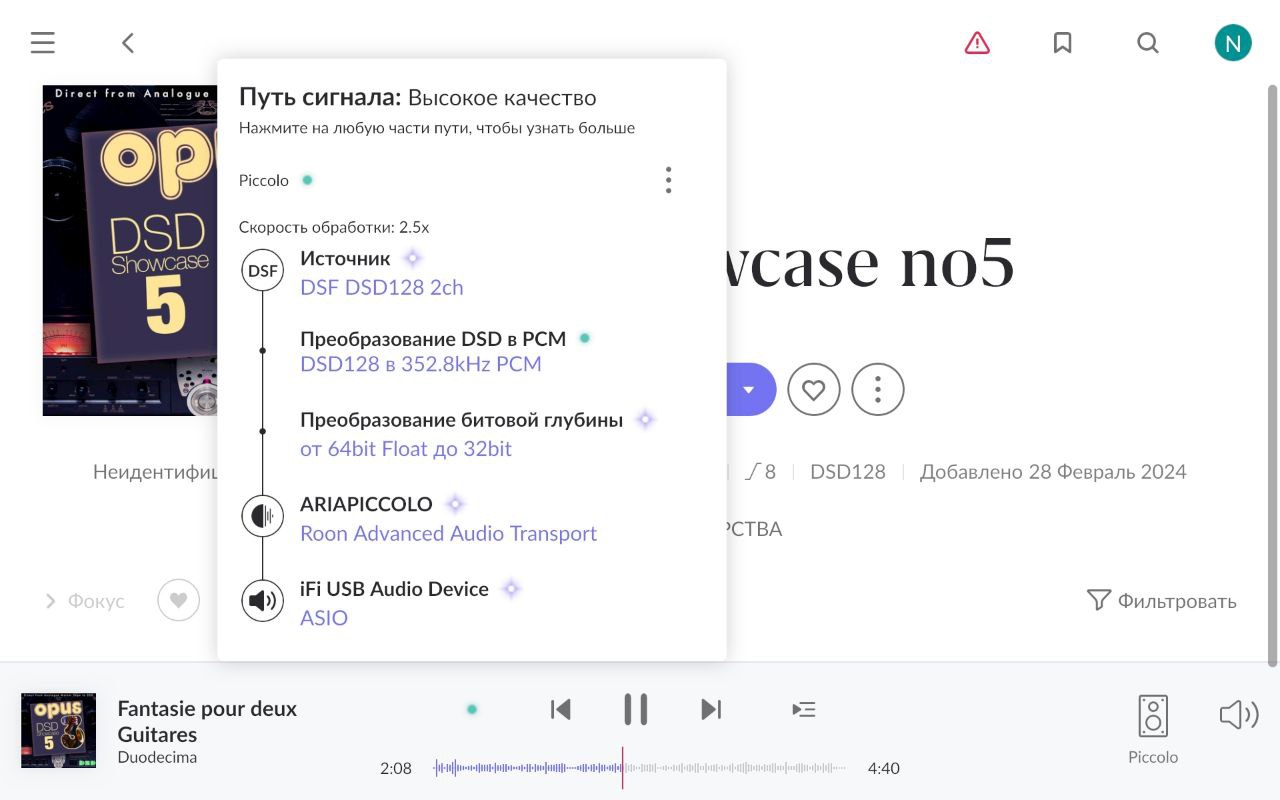This screenshot has width=1280, height=800.
Task: Click star next to iFi USB Audio Device
Action: [511, 589]
